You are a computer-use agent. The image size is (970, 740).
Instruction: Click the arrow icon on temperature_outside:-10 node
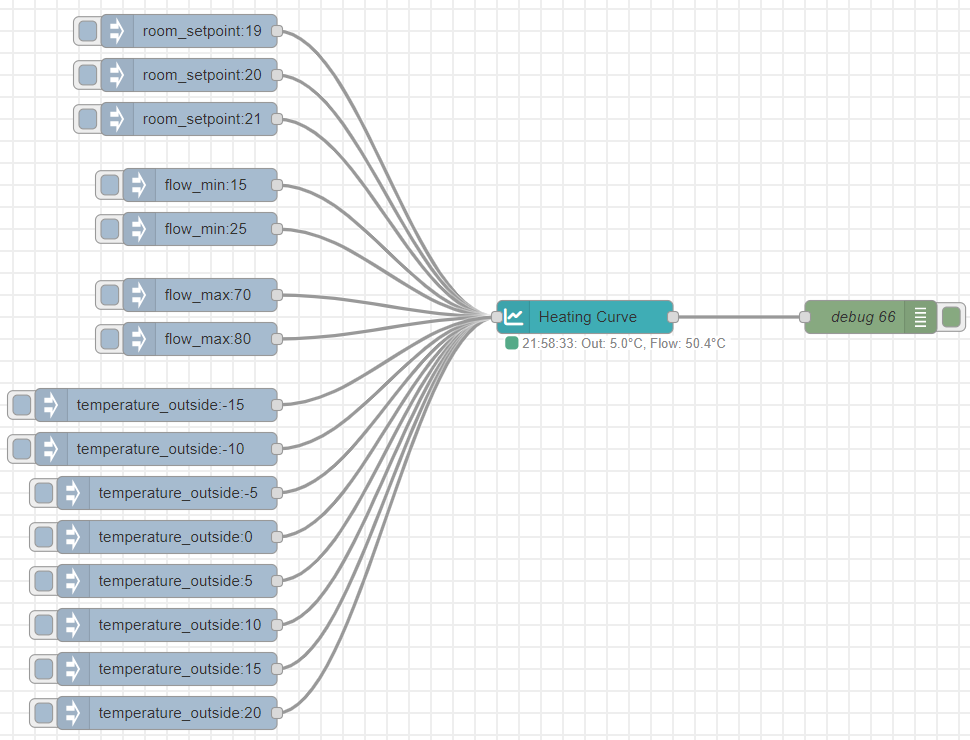(x=51, y=449)
